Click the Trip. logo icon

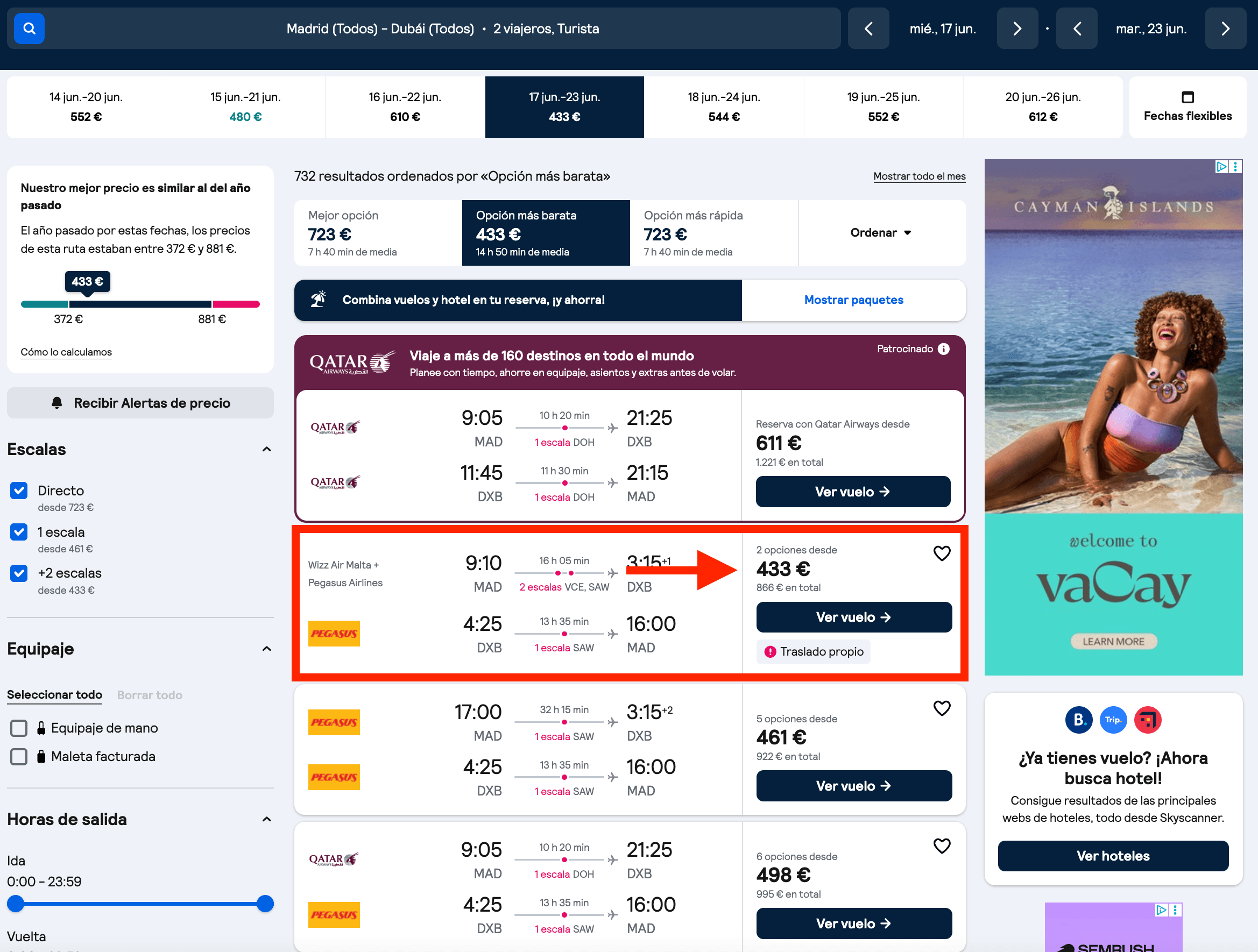[1113, 720]
